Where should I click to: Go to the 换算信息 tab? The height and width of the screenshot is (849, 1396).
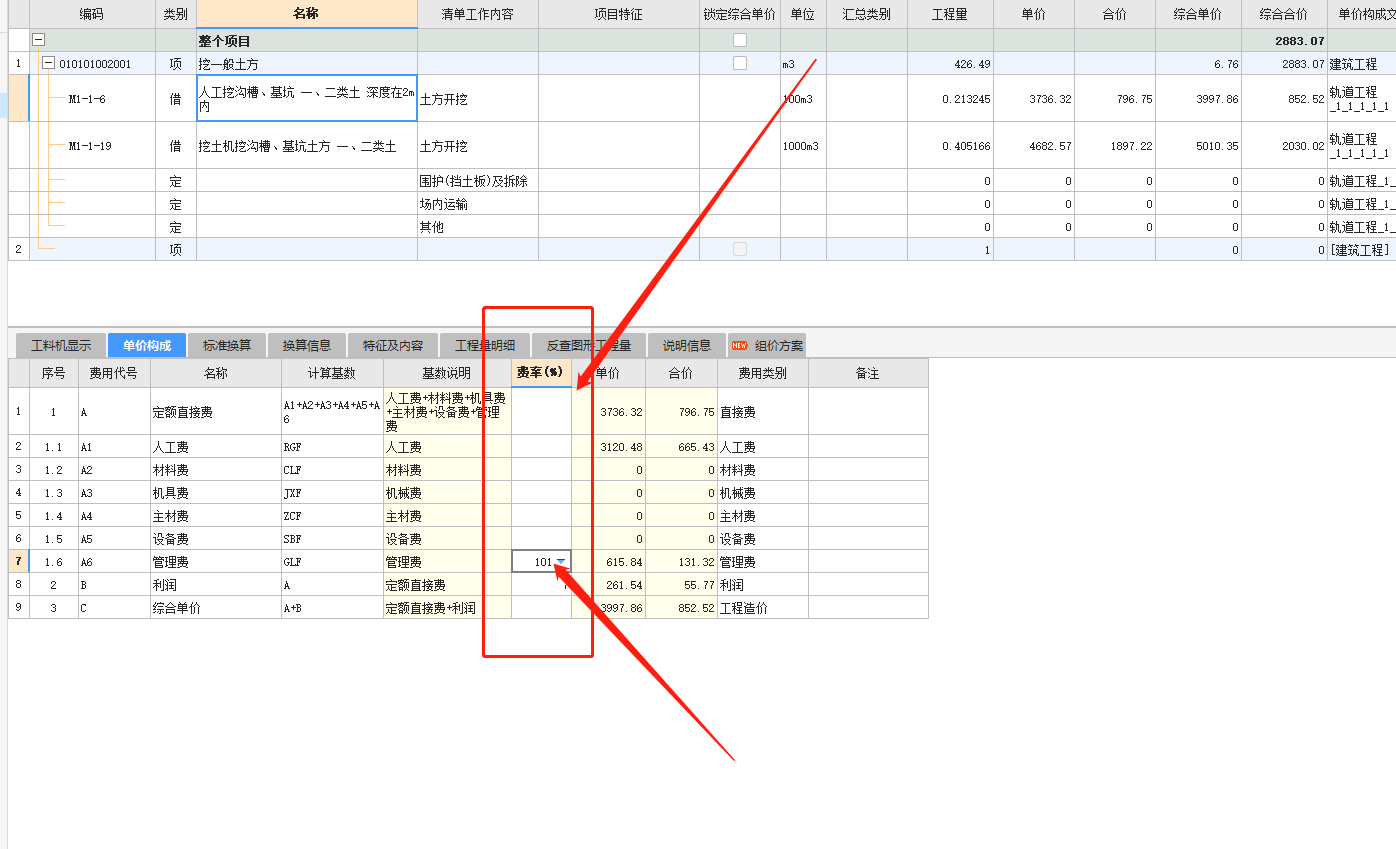click(307, 346)
